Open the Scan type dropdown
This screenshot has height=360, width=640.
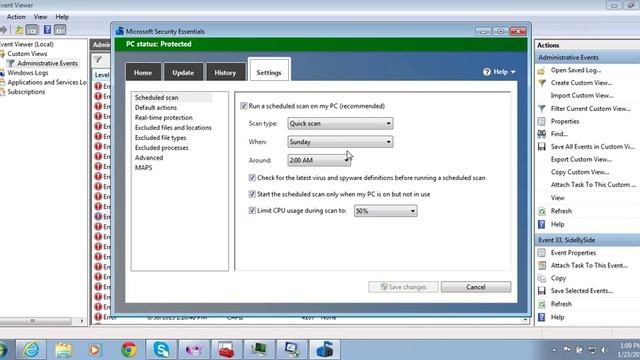tap(340, 123)
